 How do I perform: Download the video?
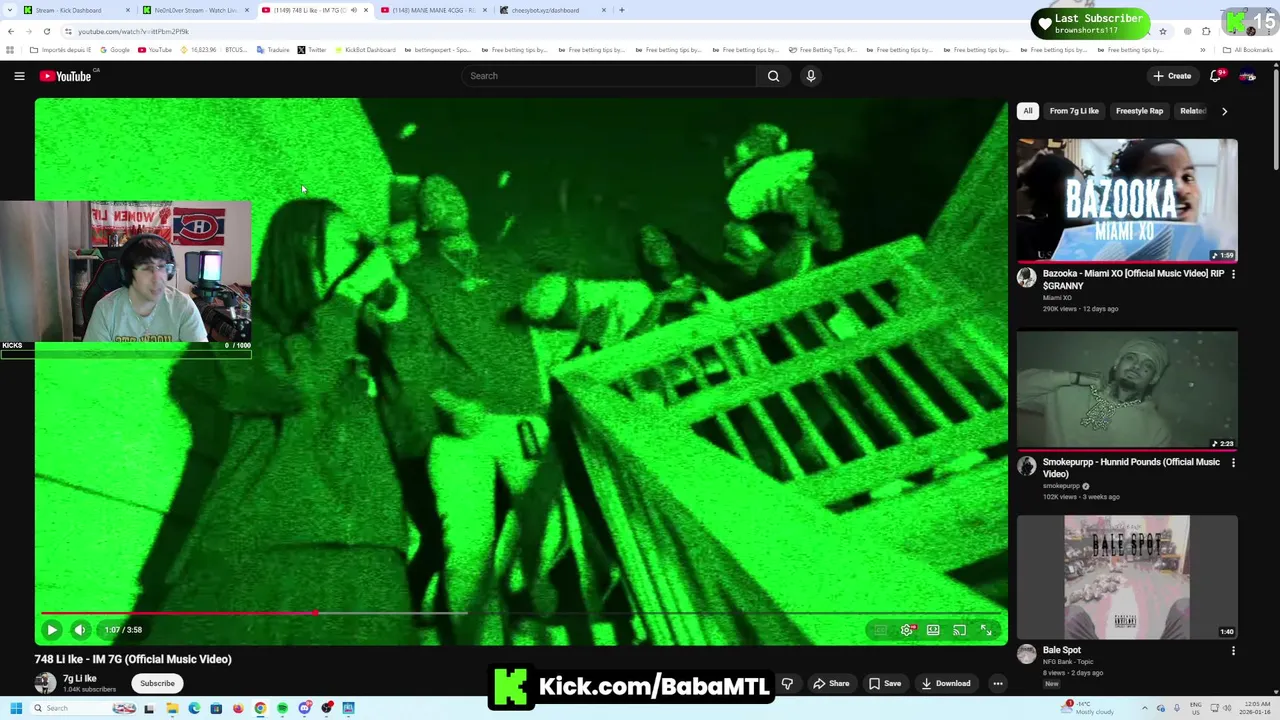click(x=946, y=683)
